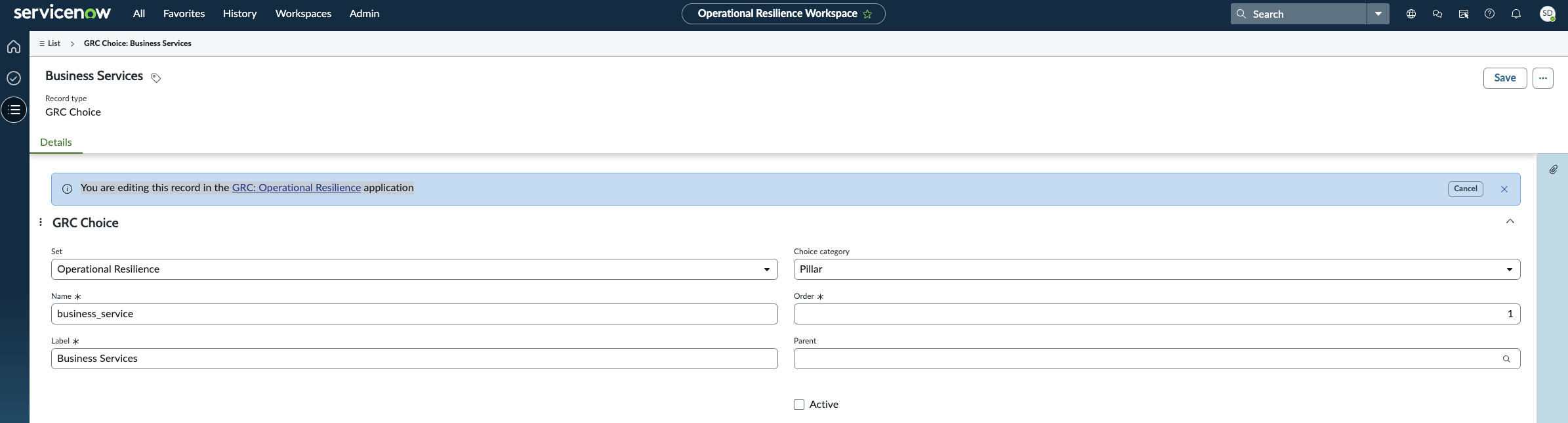Toggle the Active checkbox
Image resolution: width=1568 pixels, height=423 pixels.
(x=799, y=405)
